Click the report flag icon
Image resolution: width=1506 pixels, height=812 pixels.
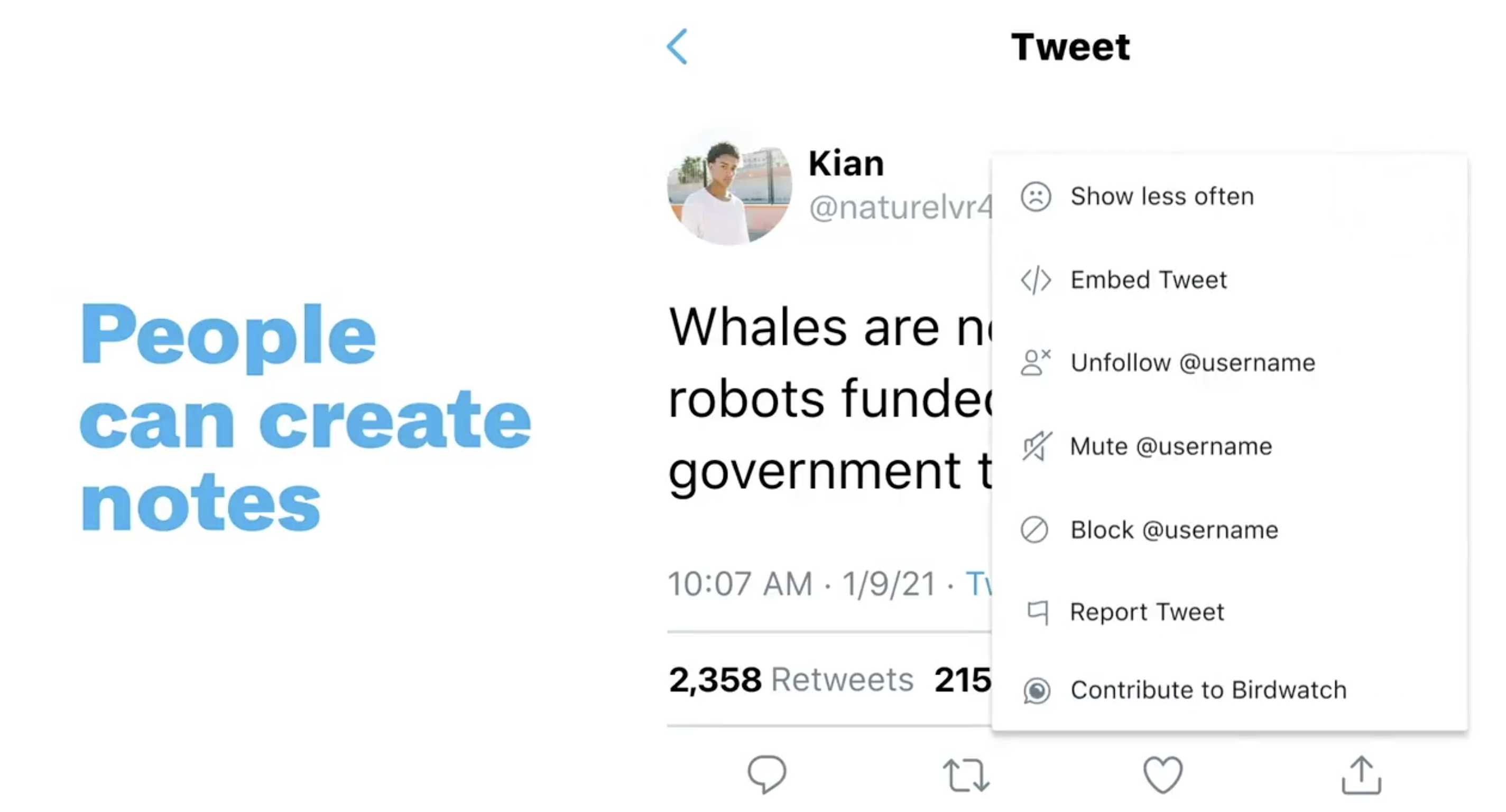1037,612
